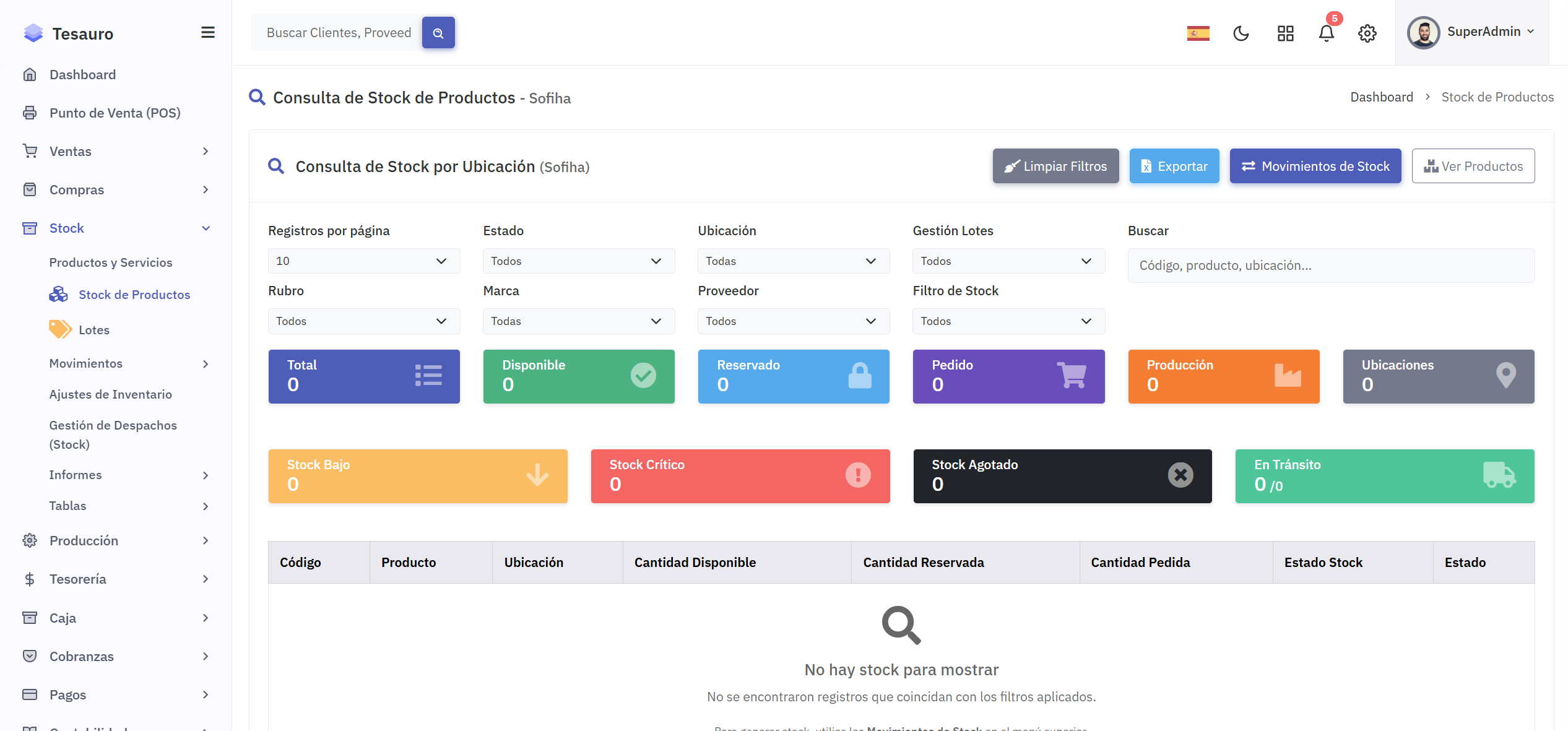Click the Ventas cart icon in sidebar

click(x=30, y=151)
